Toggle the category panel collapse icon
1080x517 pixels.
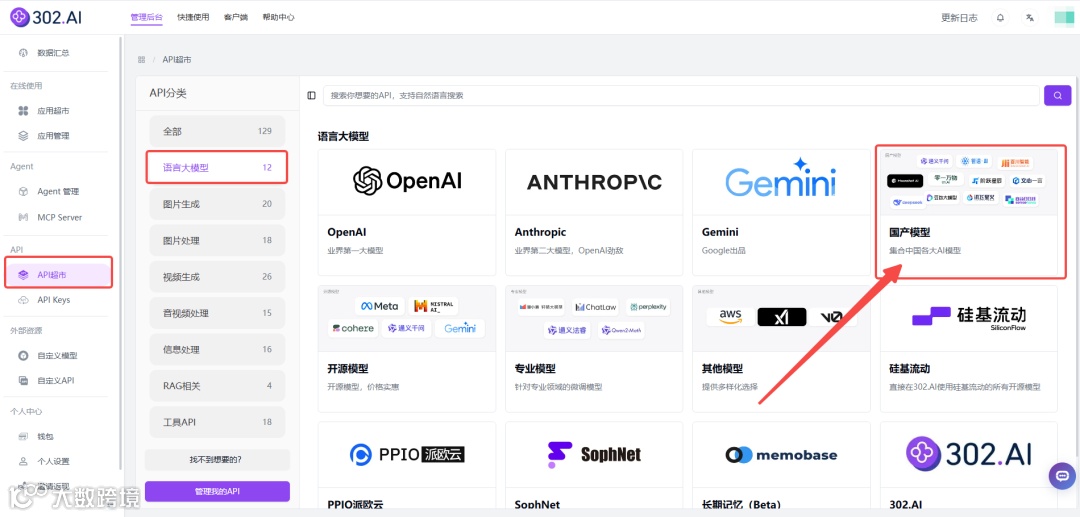click(x=311, y=96)
